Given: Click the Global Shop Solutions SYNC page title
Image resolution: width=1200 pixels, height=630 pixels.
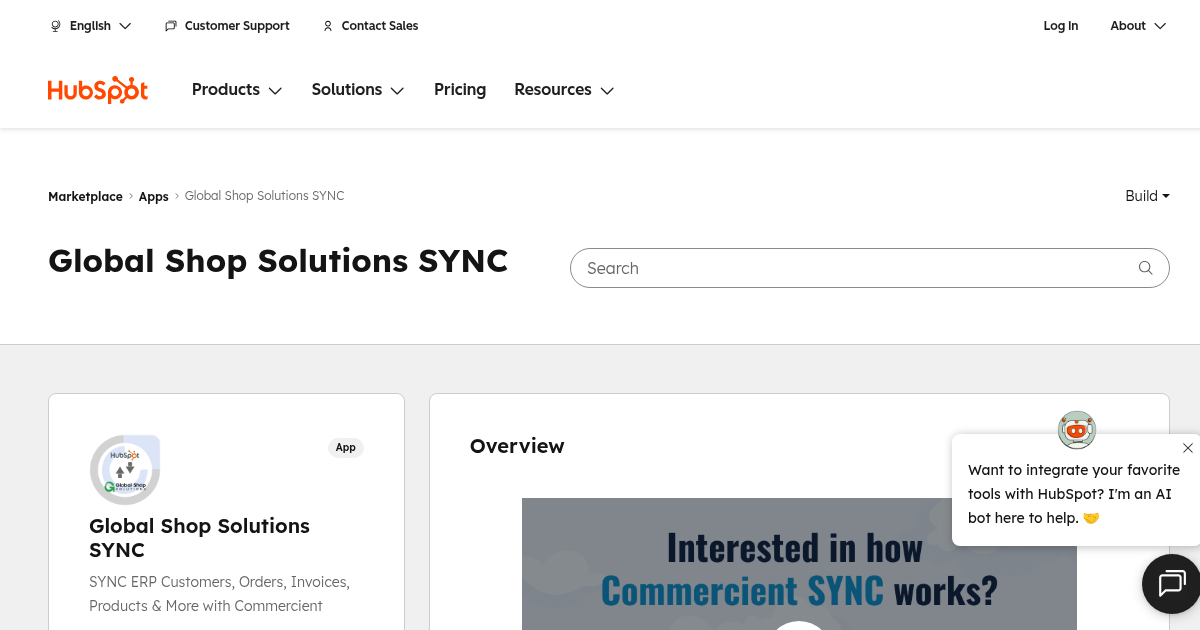Looking at the screenshot, I should [278, 261].
